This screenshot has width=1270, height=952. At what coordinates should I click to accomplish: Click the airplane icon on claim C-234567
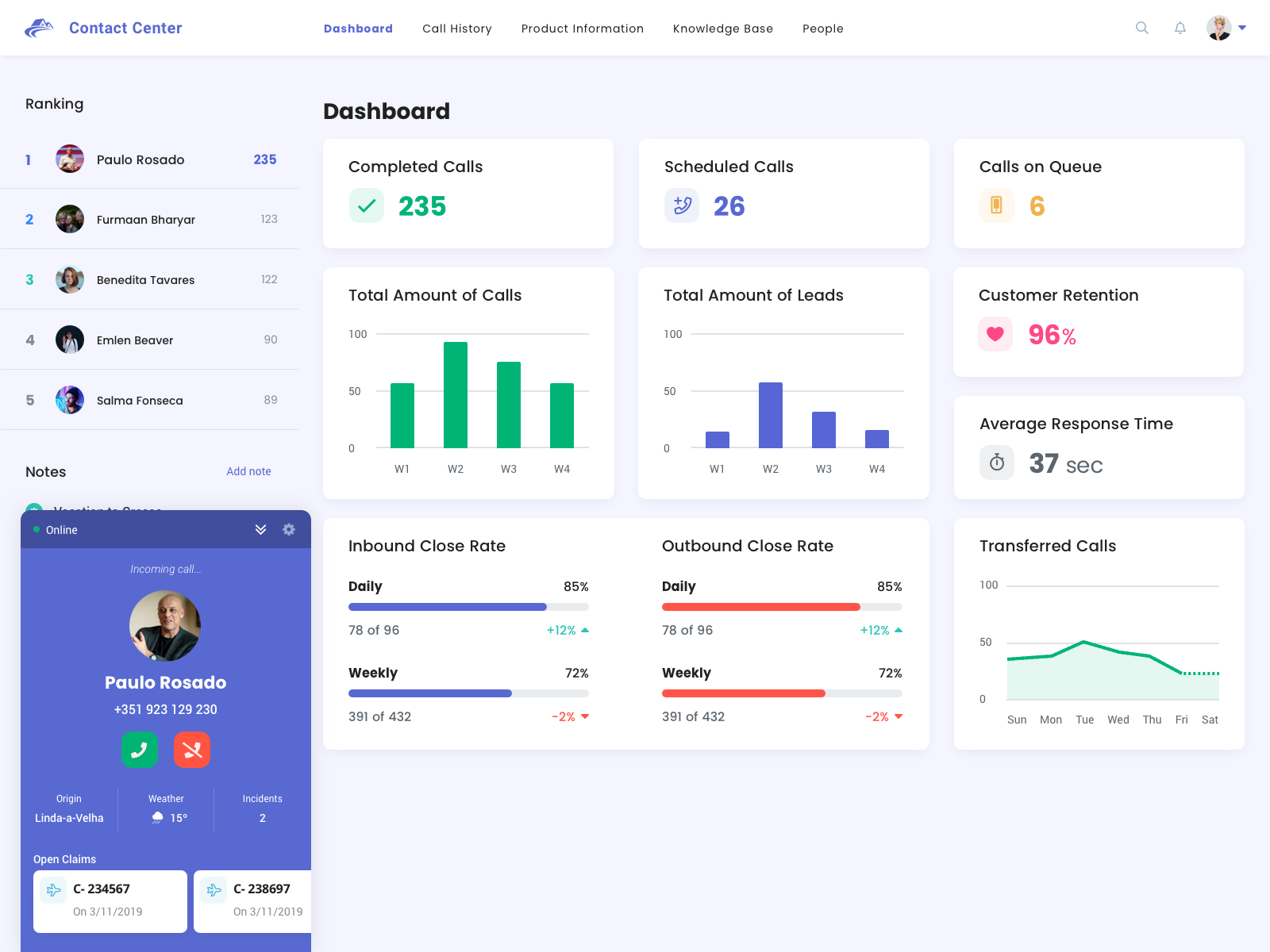tap(52, 889)
